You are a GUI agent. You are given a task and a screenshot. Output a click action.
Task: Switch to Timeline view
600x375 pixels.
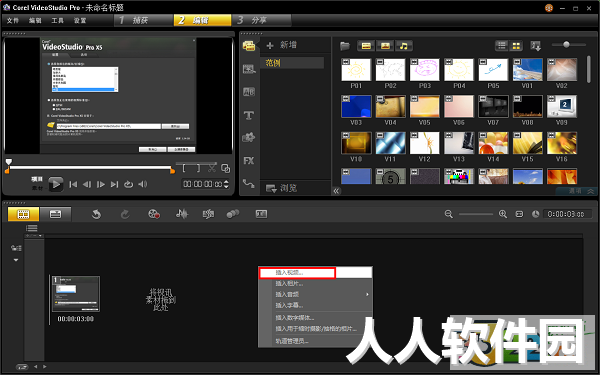click(55, 214)
